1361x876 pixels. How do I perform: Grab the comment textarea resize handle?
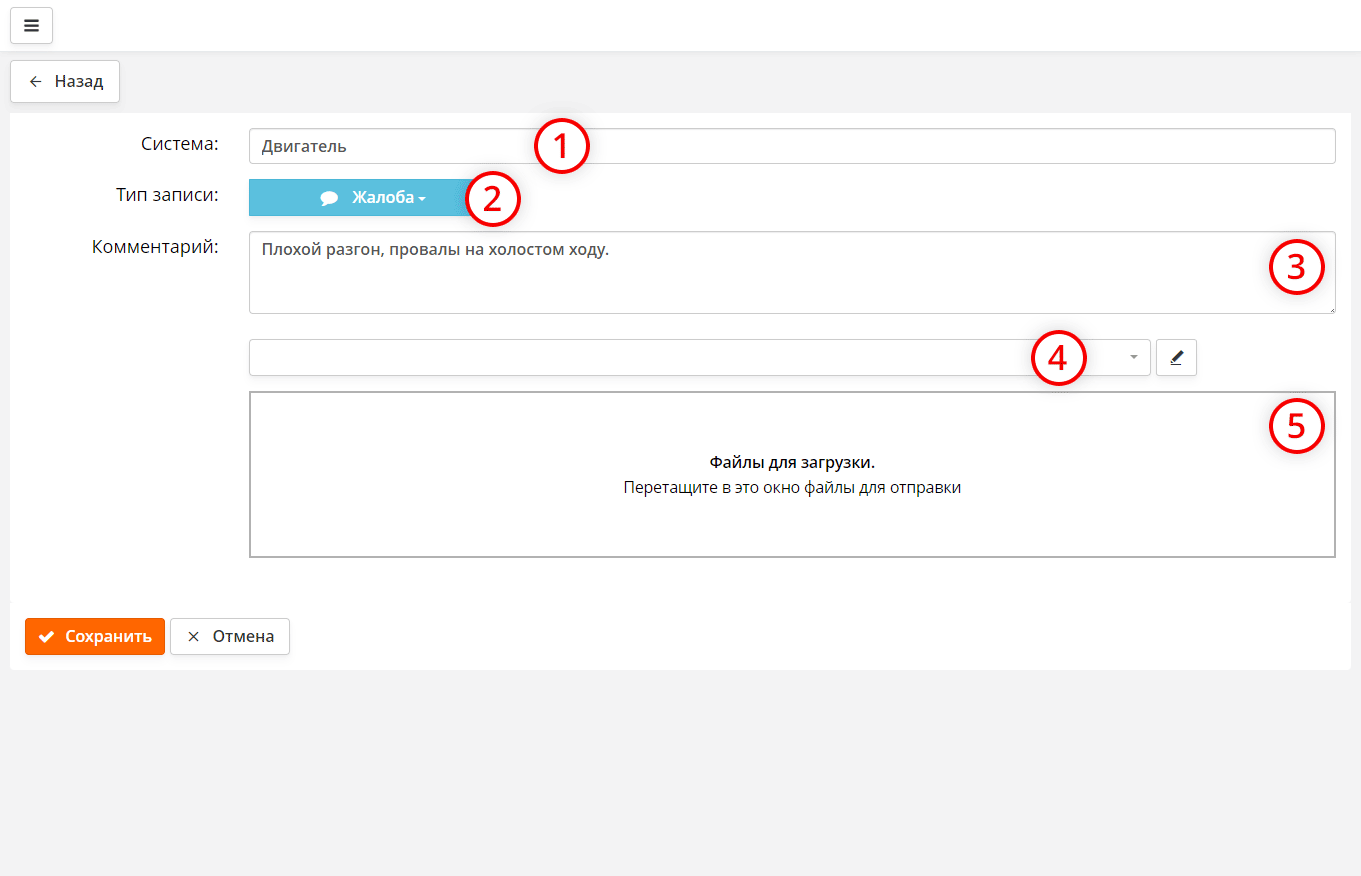1330,309
